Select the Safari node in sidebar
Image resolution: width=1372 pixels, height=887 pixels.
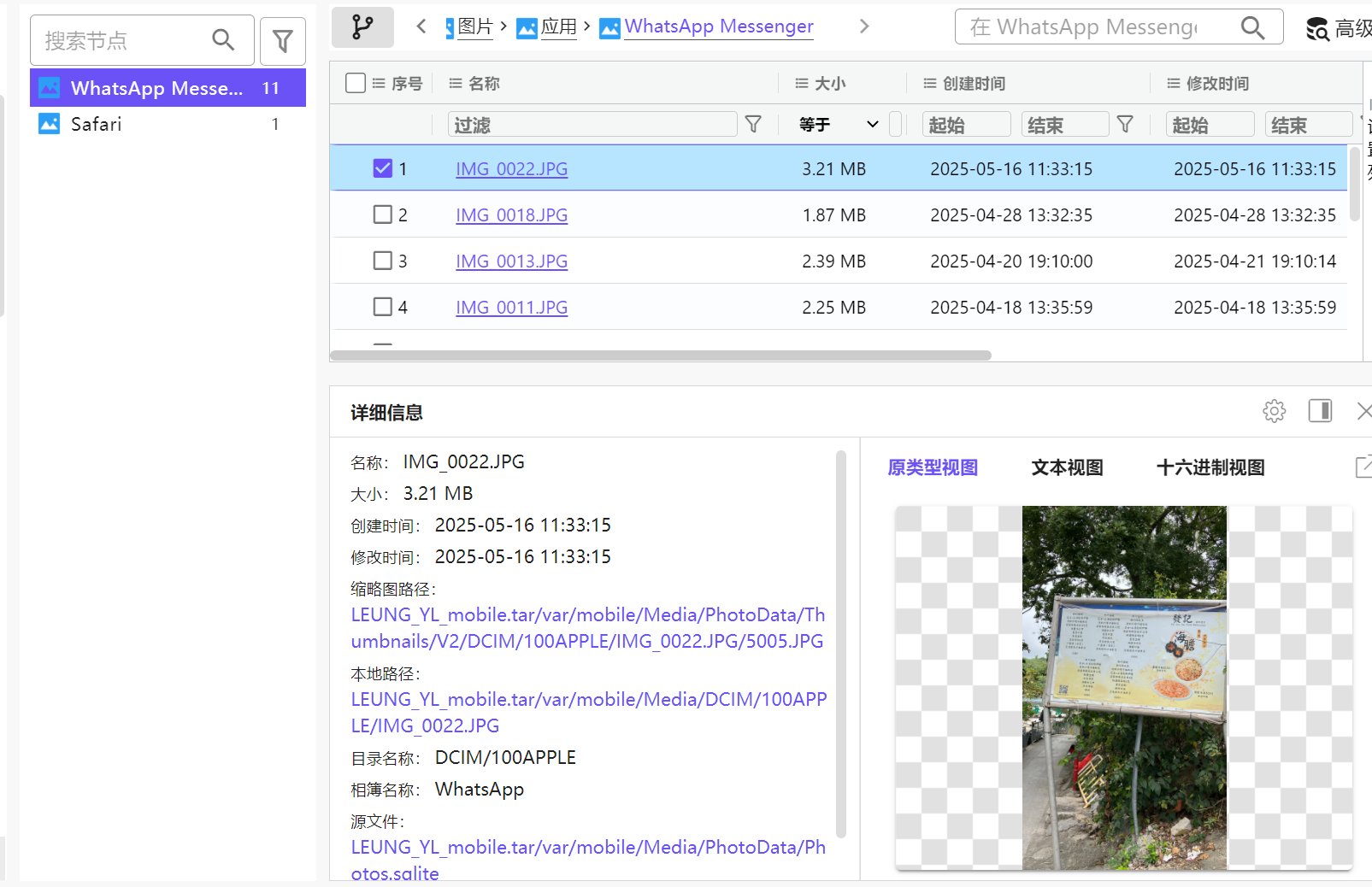coord(97,124)
